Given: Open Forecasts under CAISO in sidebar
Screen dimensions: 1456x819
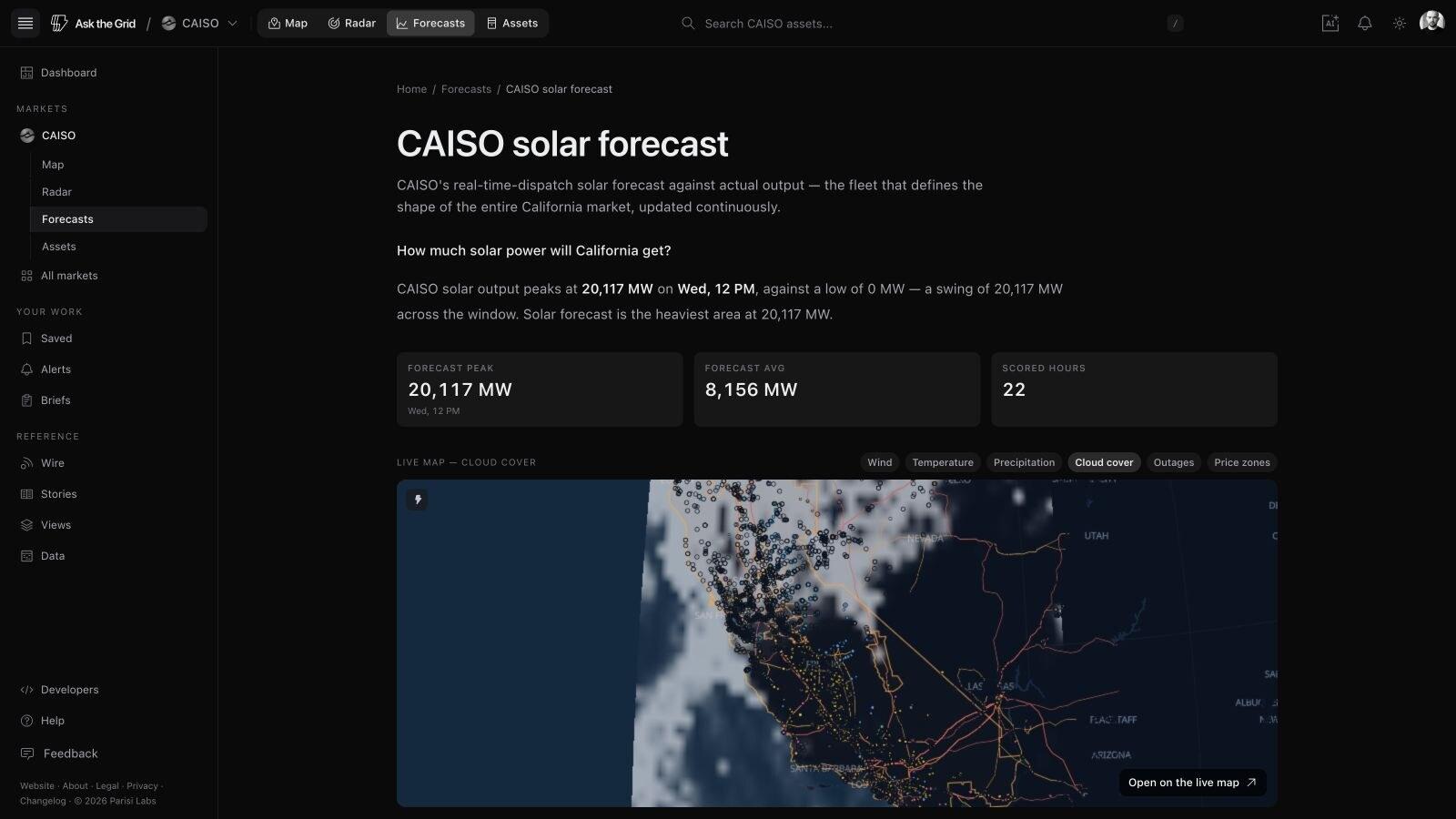Looking at the screenshot, I should pos(118,219).
